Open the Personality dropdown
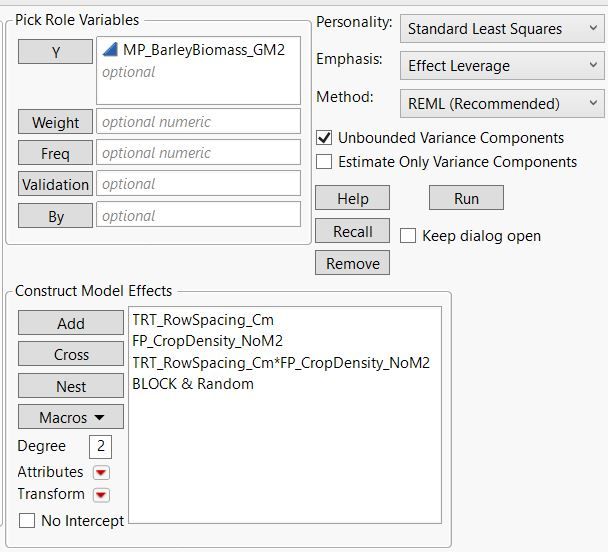608x552 pixels. [x=502, y=29]
